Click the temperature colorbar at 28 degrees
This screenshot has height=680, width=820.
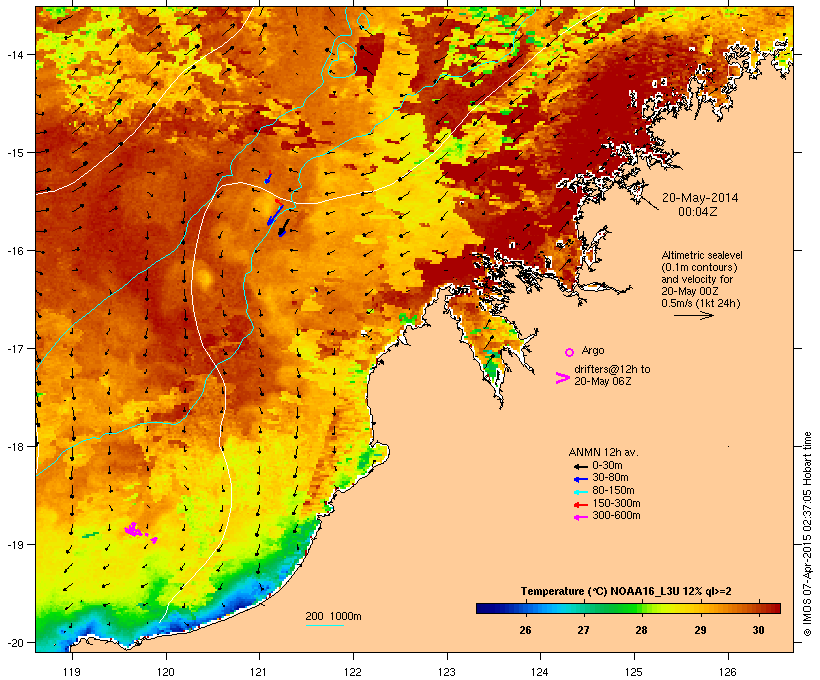pyautogui.click(x=642, y=608)
